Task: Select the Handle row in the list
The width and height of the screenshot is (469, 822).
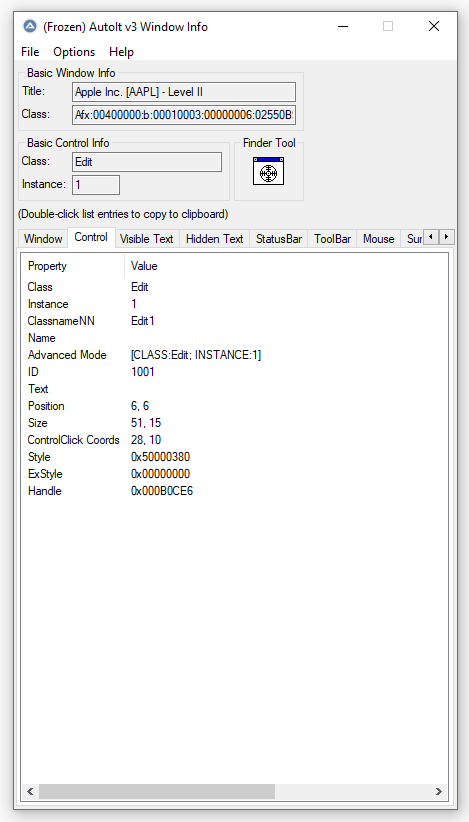Action: [x=234, y=491]
